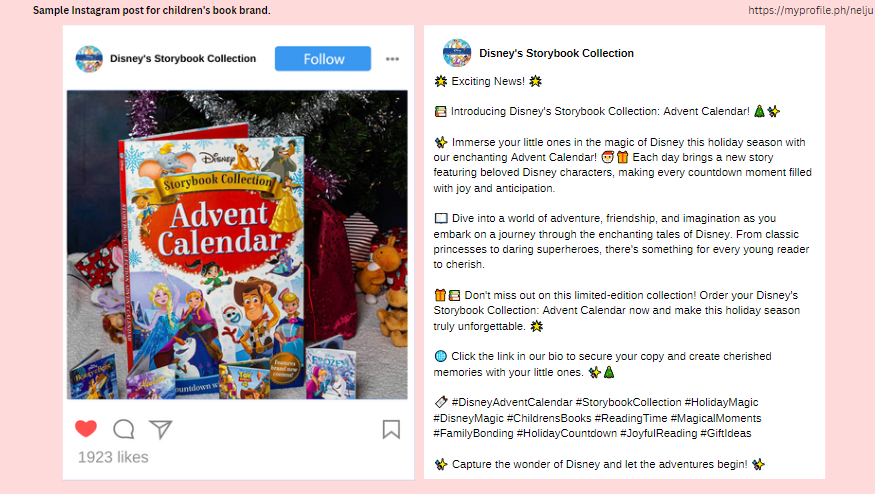Open the myprofile.ph URL at top right

pyautogui.click(x=811, y=10)
